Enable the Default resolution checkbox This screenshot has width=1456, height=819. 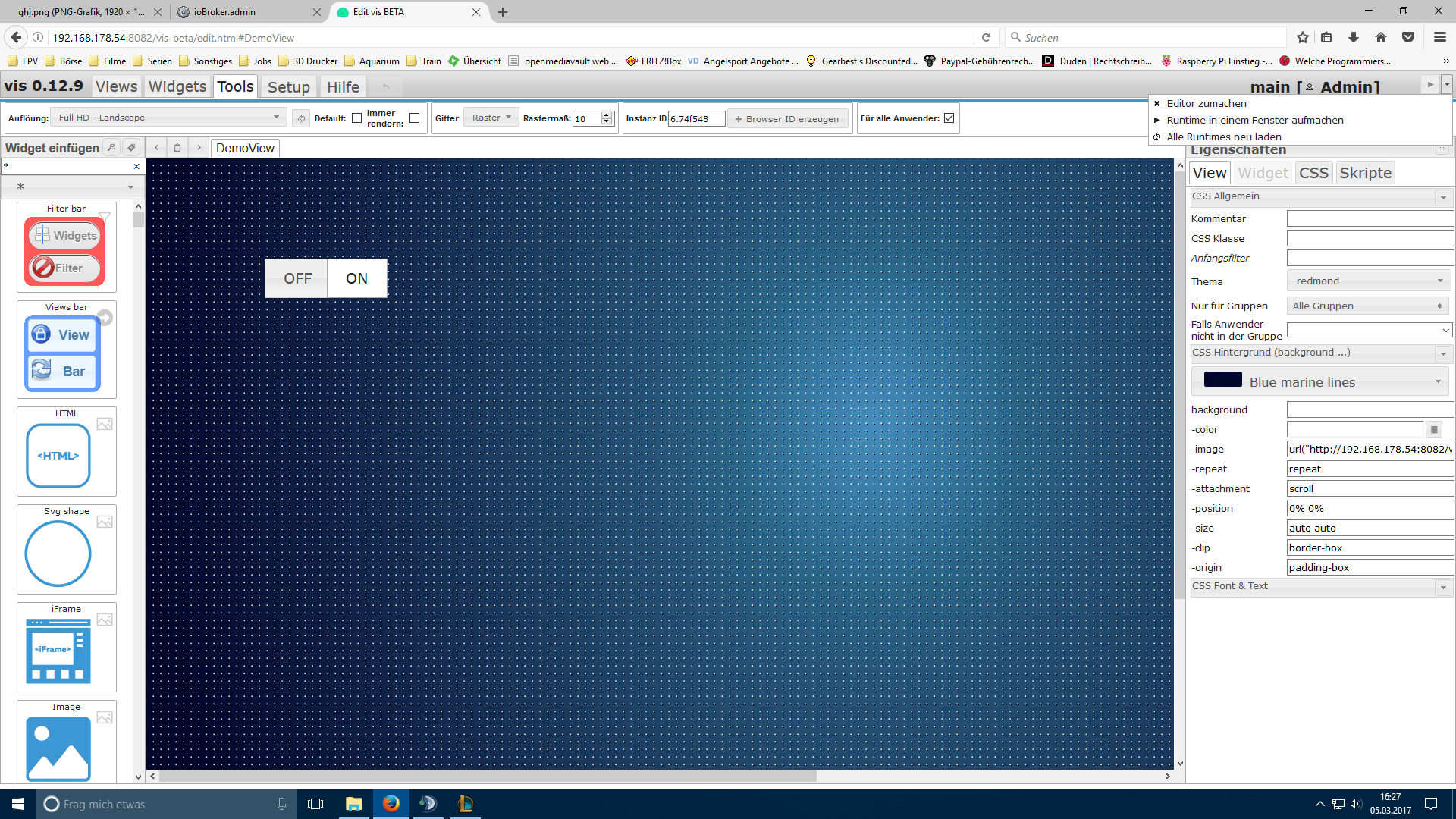click(x=356, y=118)
